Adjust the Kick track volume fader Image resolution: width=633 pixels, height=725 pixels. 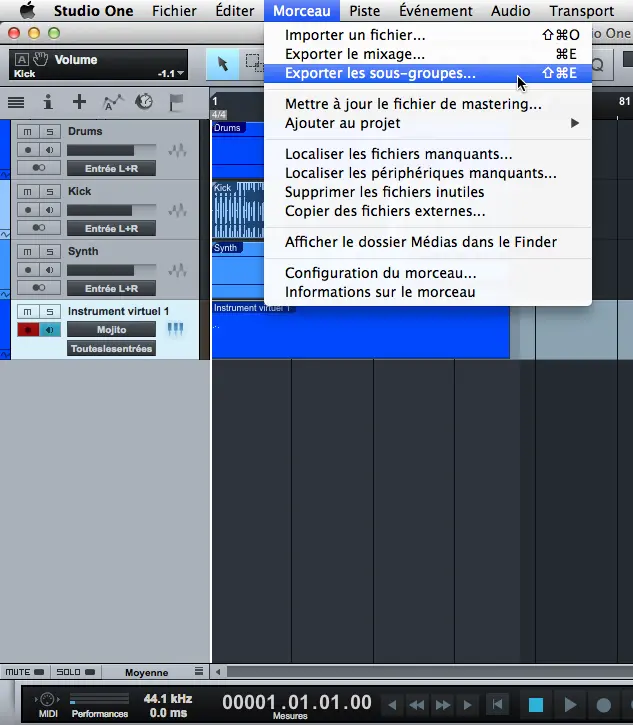click(x=111, y=210)
